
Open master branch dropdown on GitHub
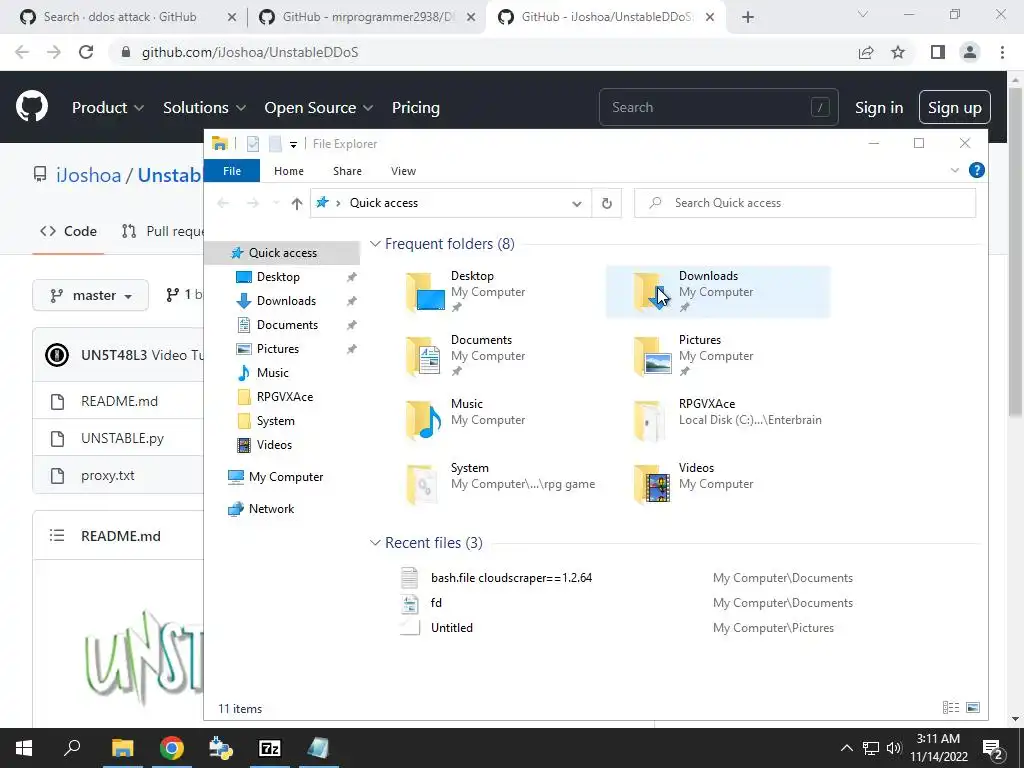click(x=91, y=295)
